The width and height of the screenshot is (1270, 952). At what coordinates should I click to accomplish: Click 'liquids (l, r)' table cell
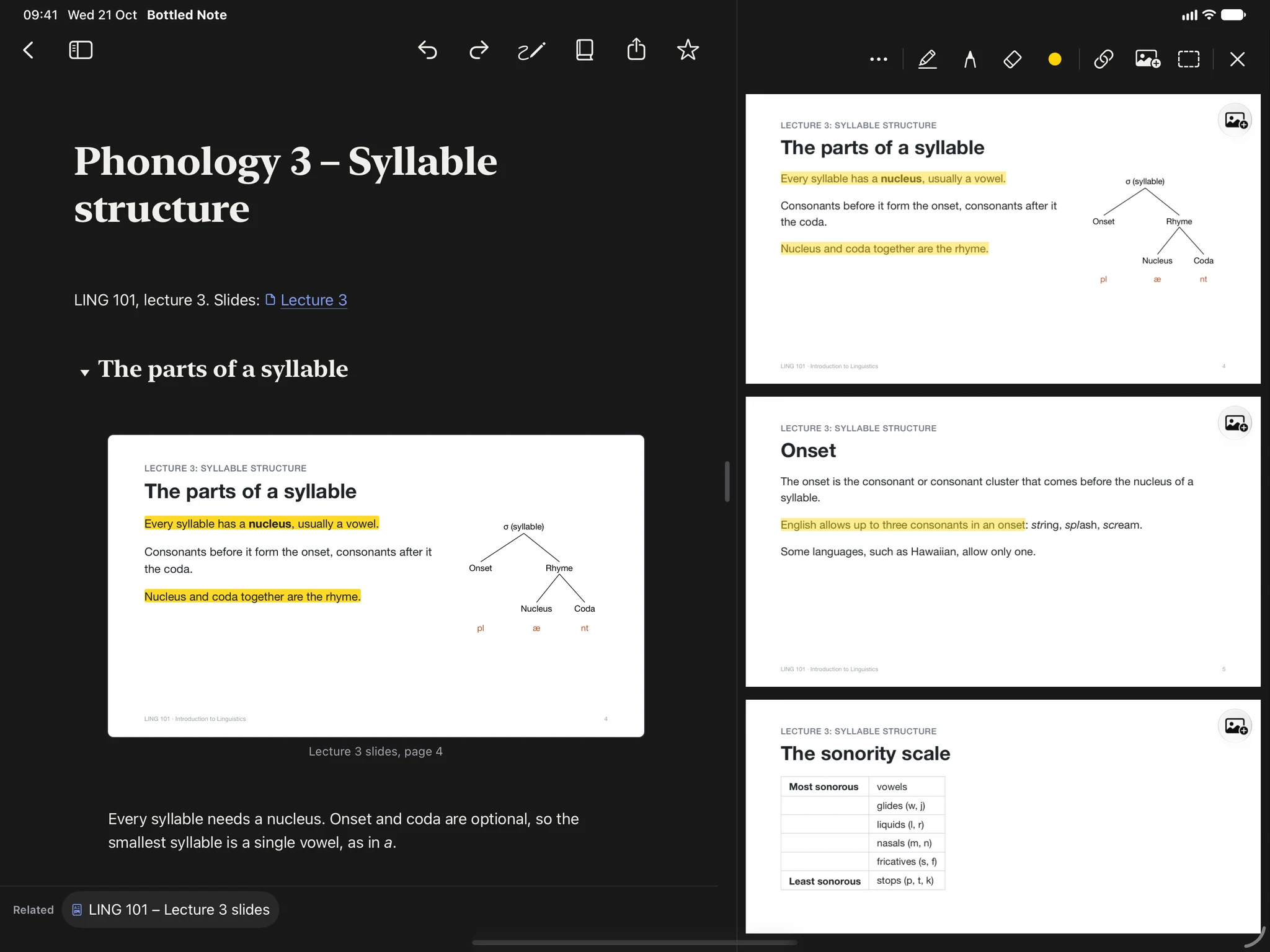(906, 824)
